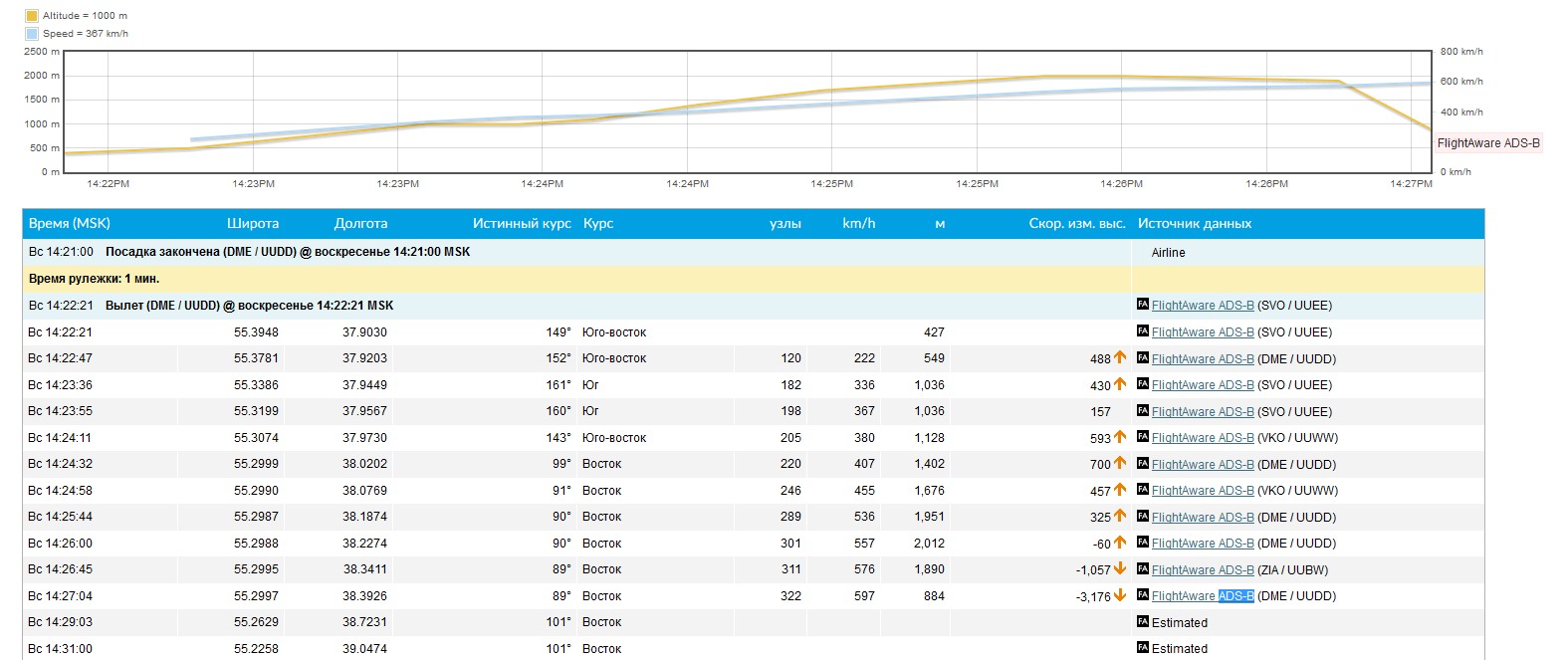Click the FA icon in the 14:24:32 row

[x=1143, y=464]
